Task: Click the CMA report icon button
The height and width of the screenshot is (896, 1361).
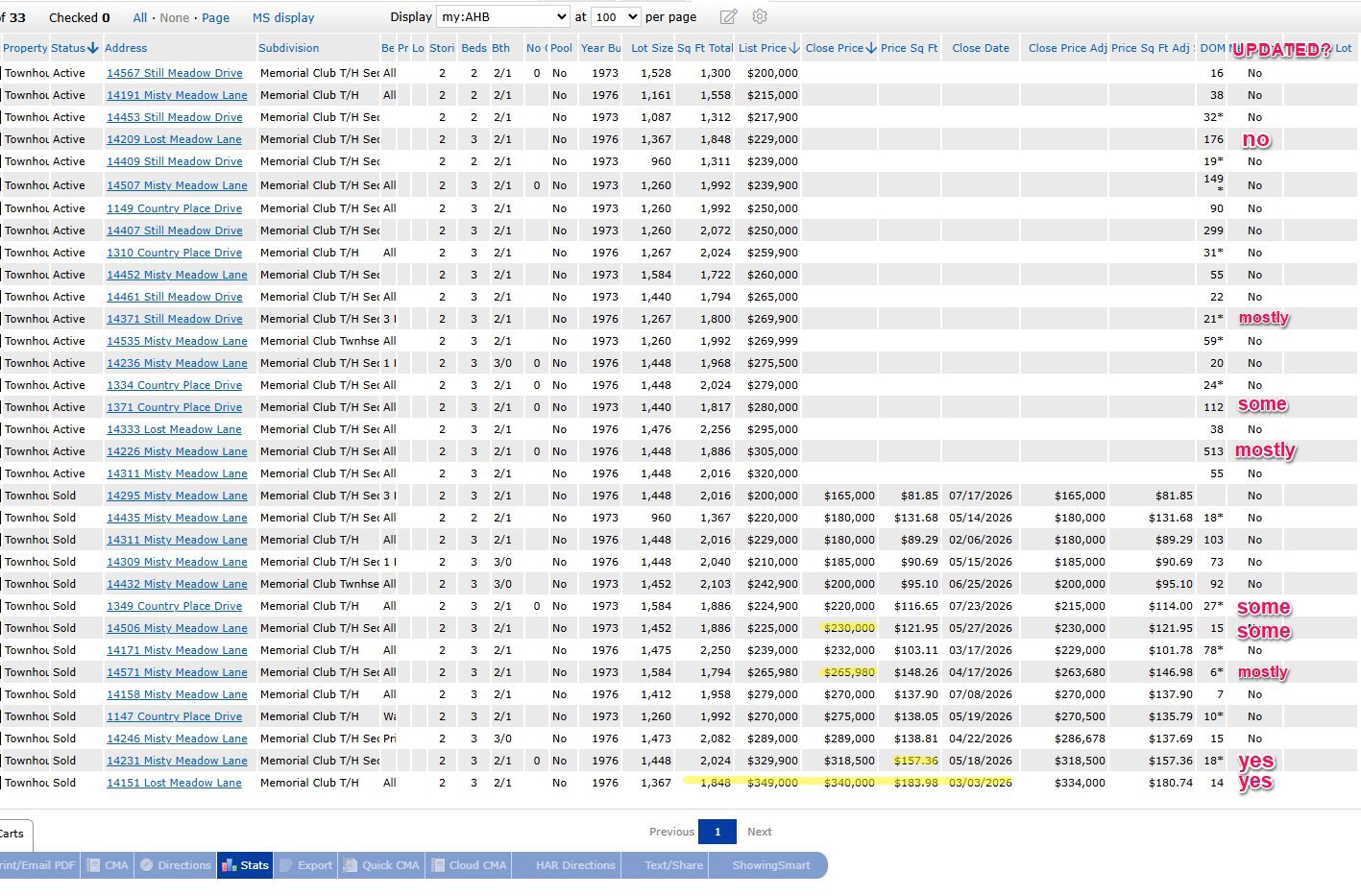Action: 107,865
